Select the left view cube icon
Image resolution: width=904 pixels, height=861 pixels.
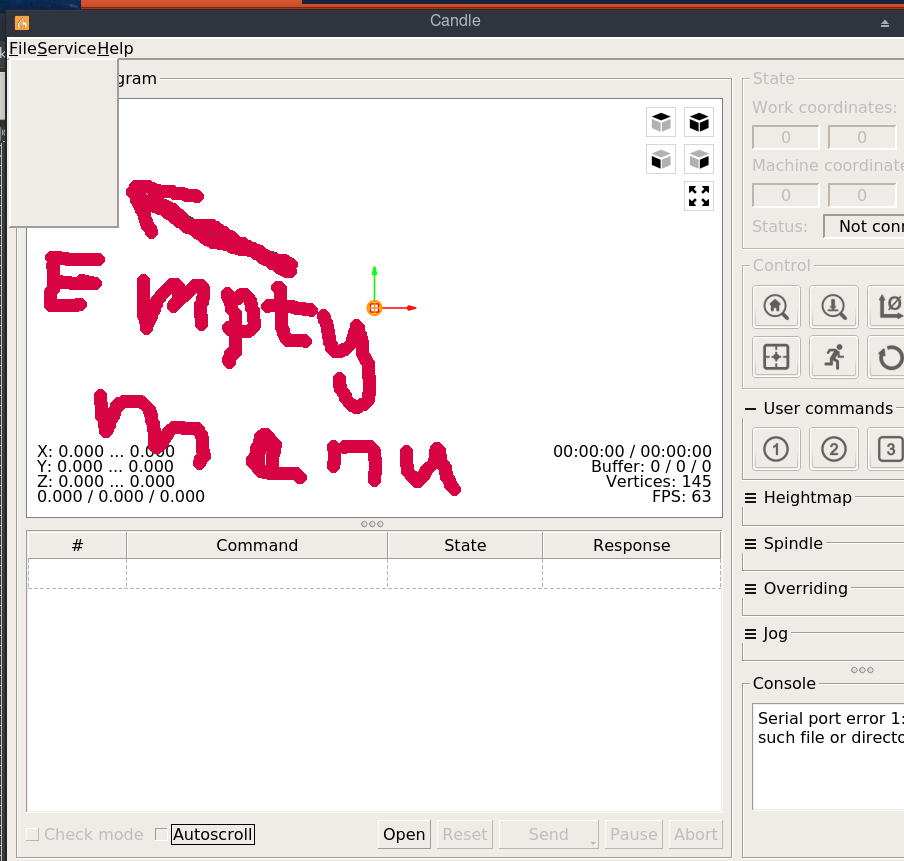point(699,159)
